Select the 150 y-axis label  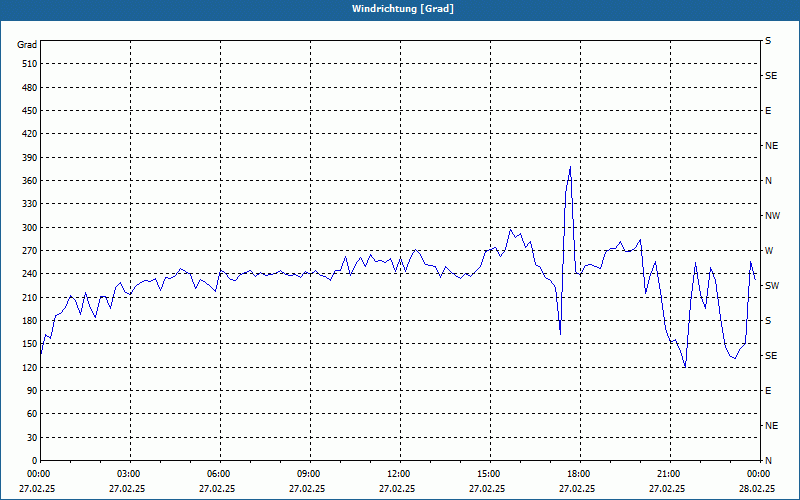click(30, 344)
